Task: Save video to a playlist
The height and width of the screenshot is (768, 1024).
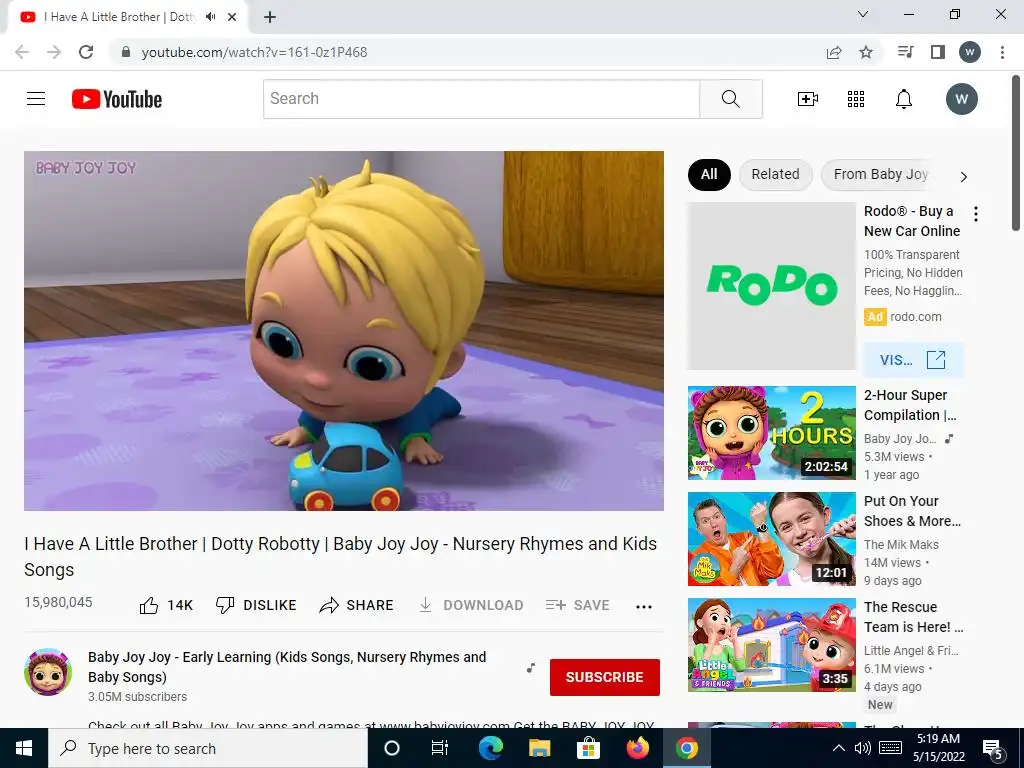Action: click(x=577, y=605)
